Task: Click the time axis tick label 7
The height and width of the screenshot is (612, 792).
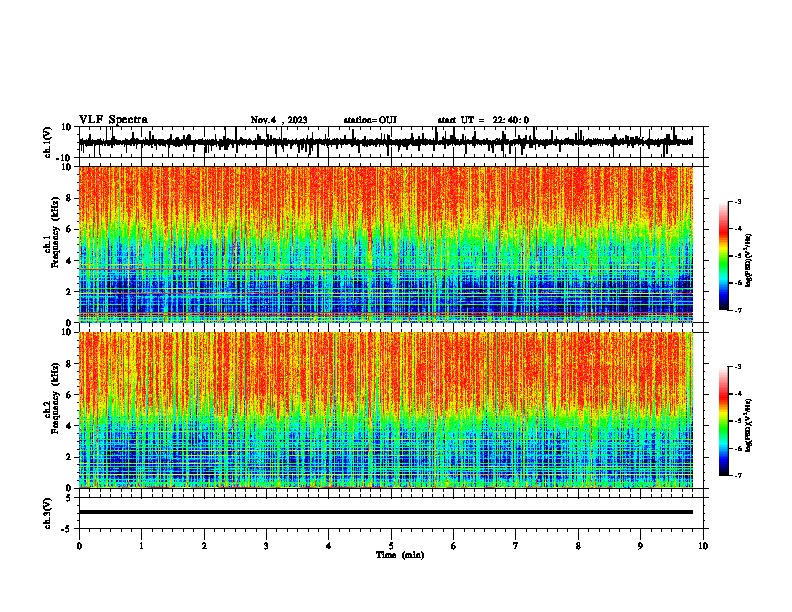Action: 516,546
